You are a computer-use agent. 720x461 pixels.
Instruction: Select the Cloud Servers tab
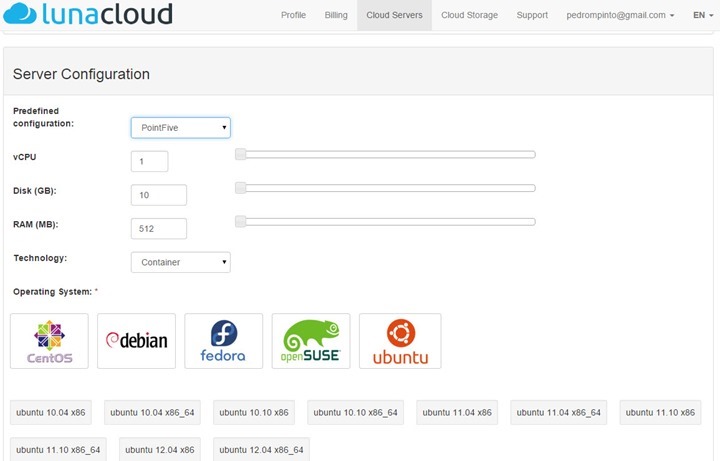point(394,15)
